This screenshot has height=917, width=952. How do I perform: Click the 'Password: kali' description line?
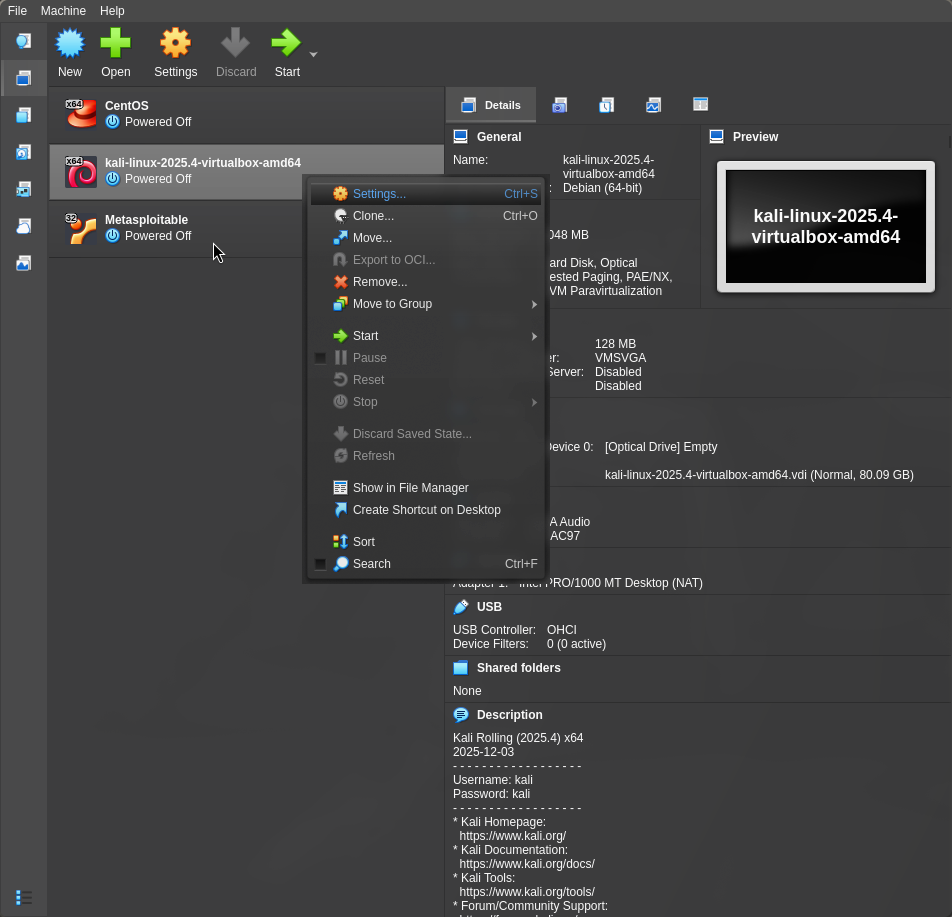[x=491, y=794]
